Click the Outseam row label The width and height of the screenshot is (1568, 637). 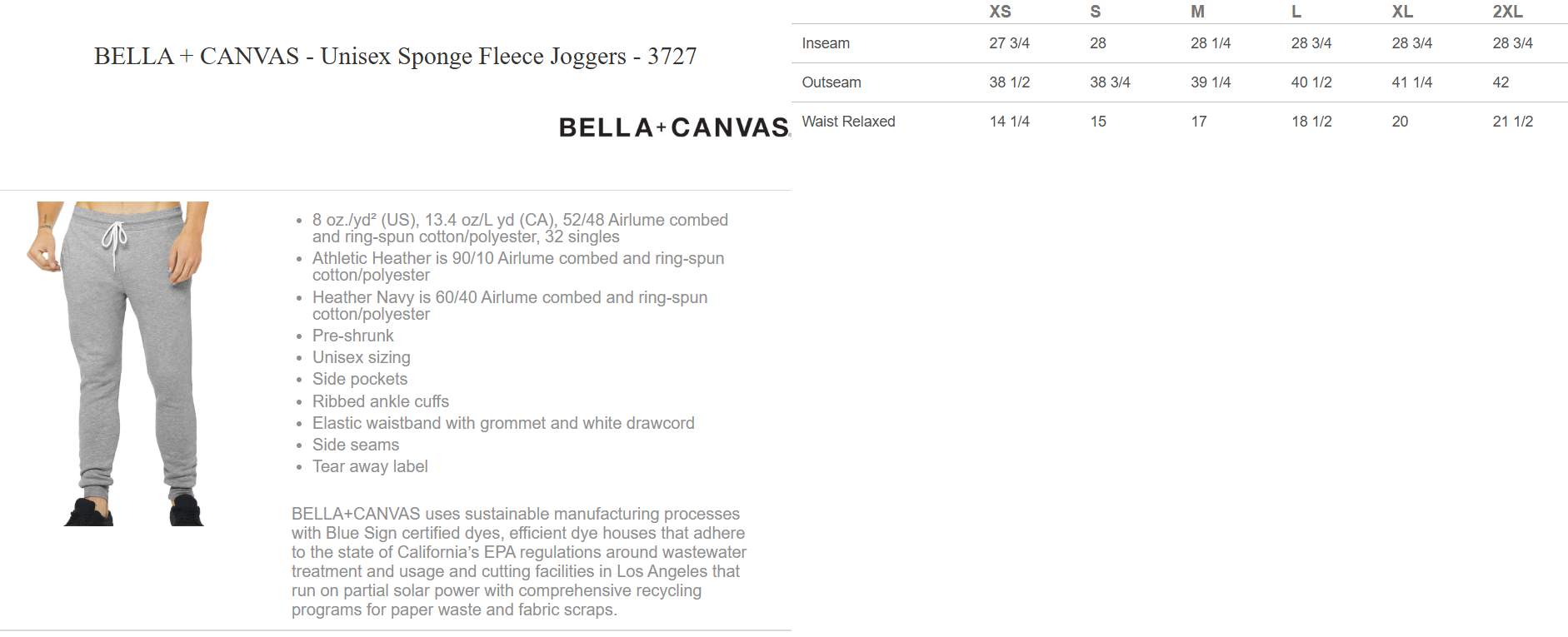pyautogui.click(x=831, y=82)
